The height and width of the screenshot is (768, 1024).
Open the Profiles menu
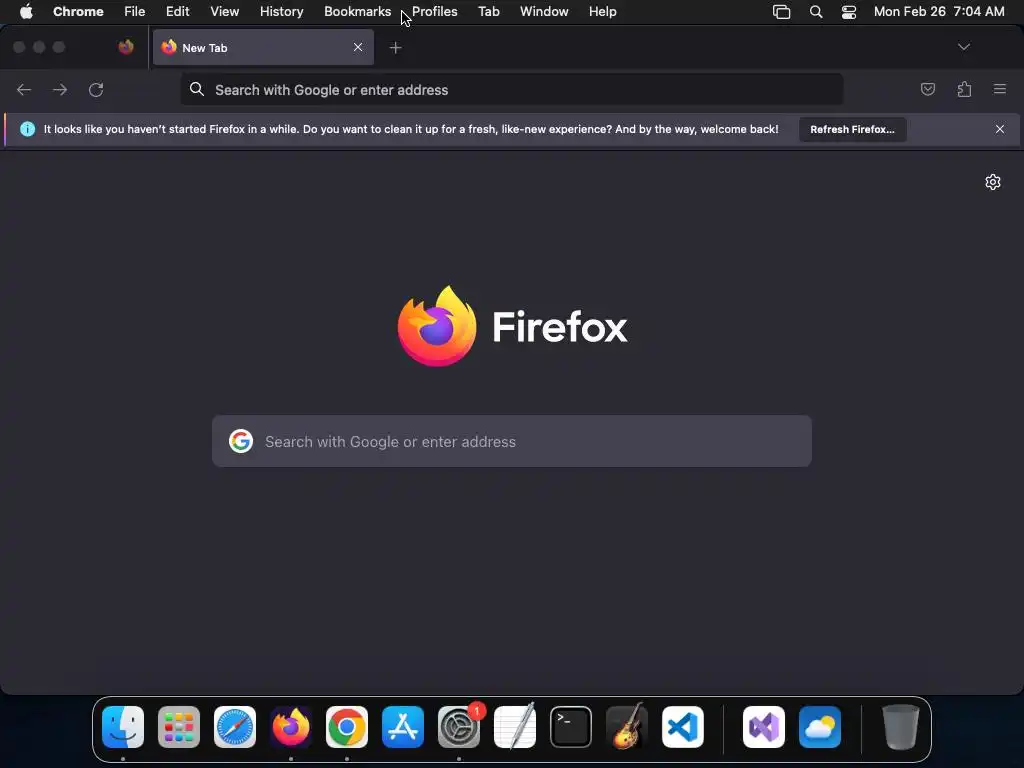click(x=434, y=12)
